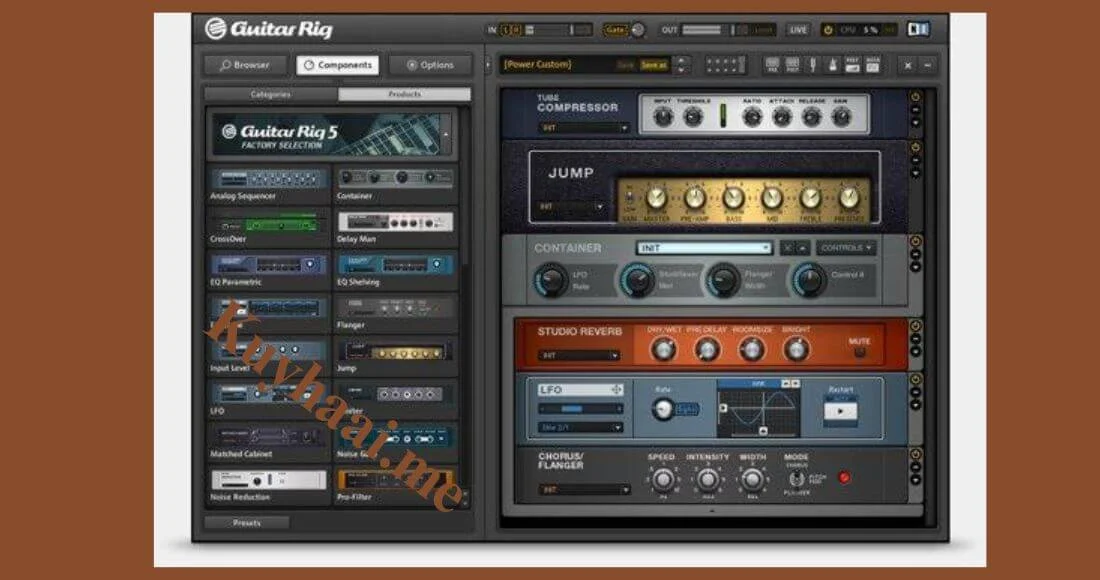Screen dimensions: 1100x580
Task: Switch to the Components tab
Action: click(337, 65)
